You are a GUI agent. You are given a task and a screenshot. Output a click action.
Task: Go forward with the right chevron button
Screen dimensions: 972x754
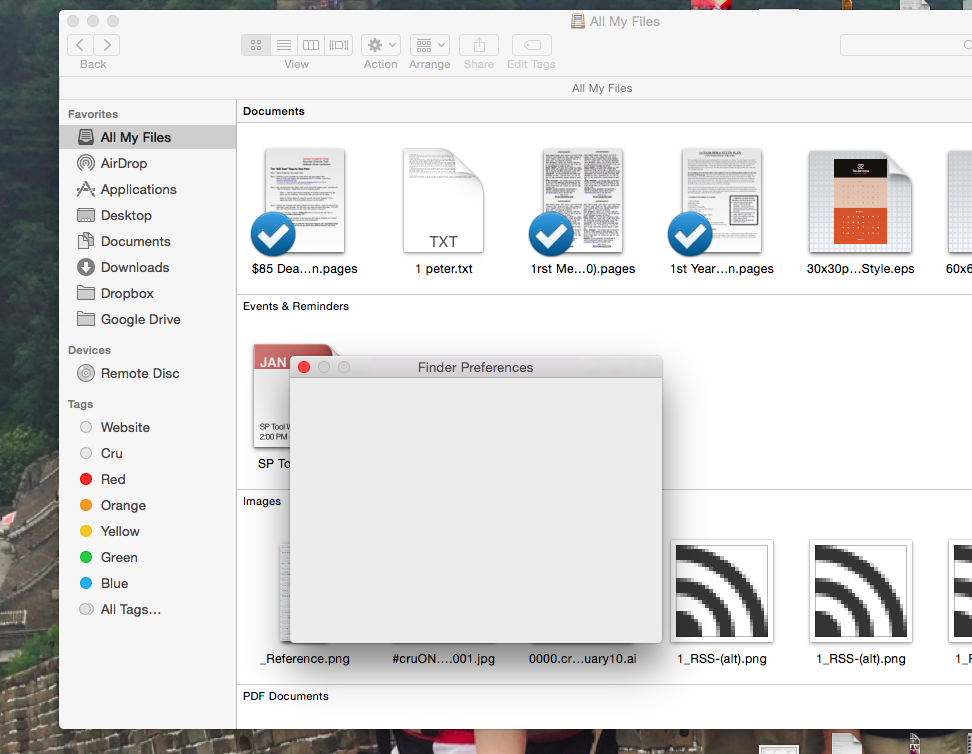click(107, 45)
